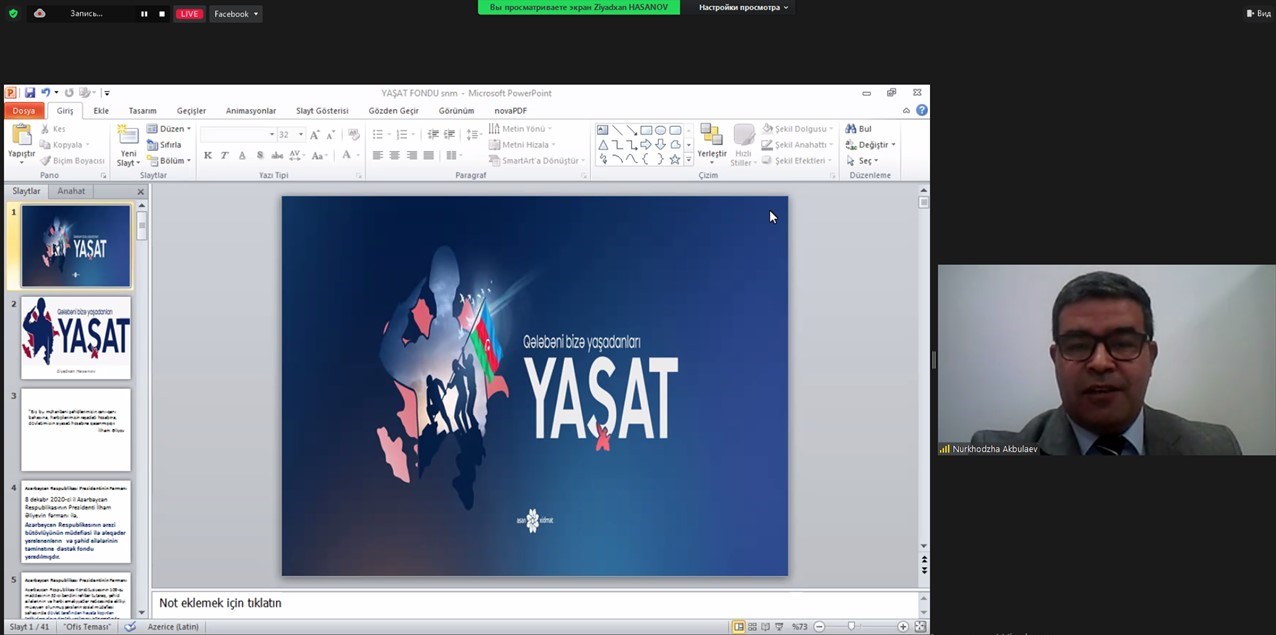Open the Düzen layout dropdown
Viewport: 1276px width, 635px height.
click(x=169, y=129)
